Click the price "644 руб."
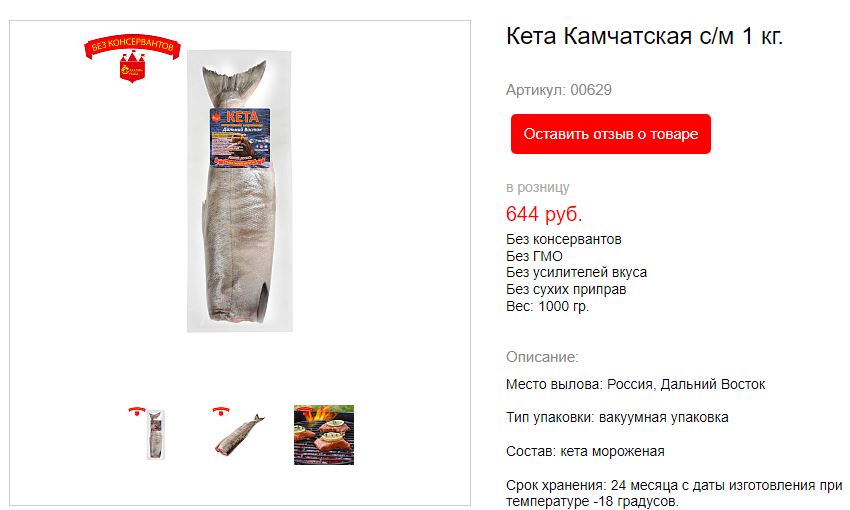The image size is (850, 510). tap(544, 214)
